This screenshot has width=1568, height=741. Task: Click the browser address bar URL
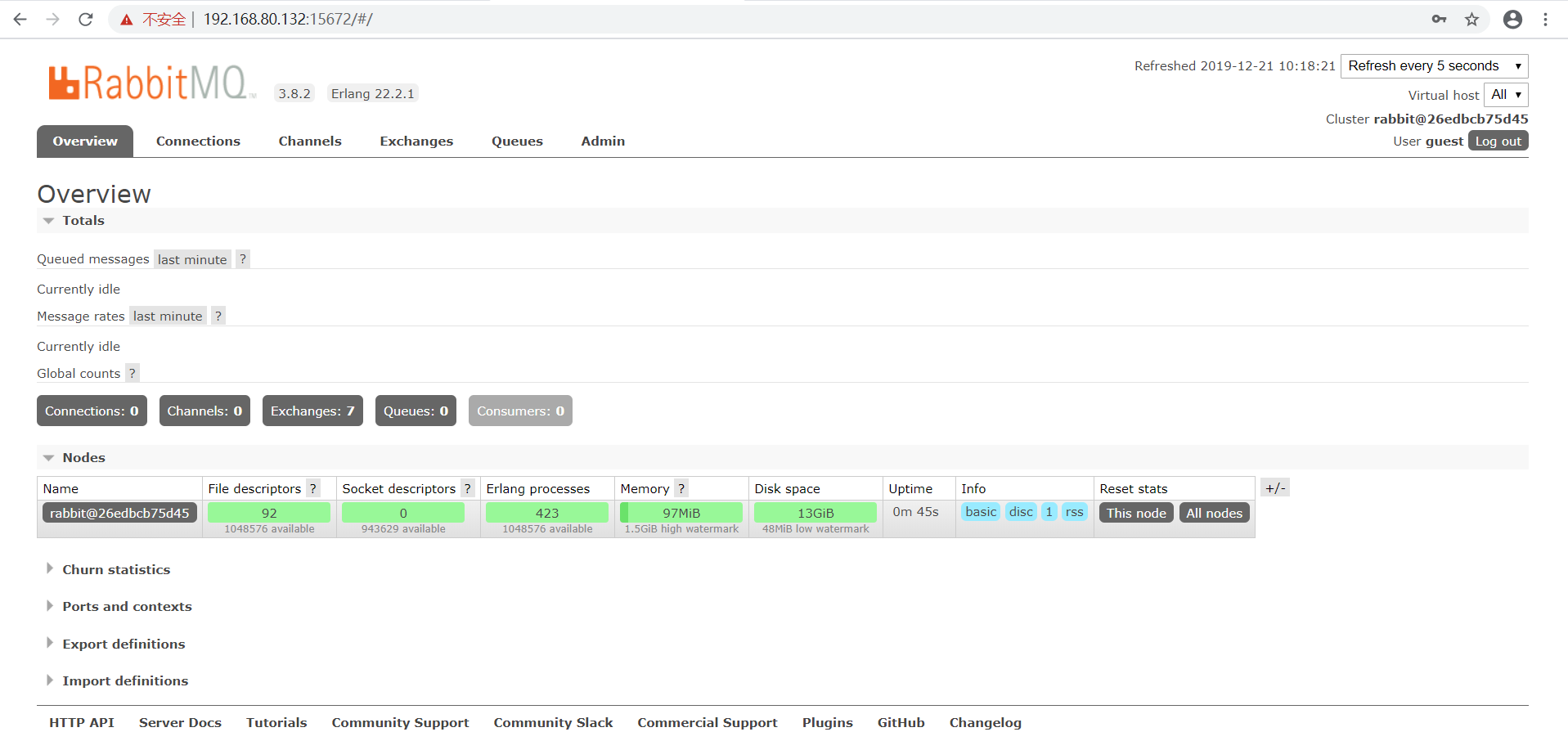click(288, 20)
